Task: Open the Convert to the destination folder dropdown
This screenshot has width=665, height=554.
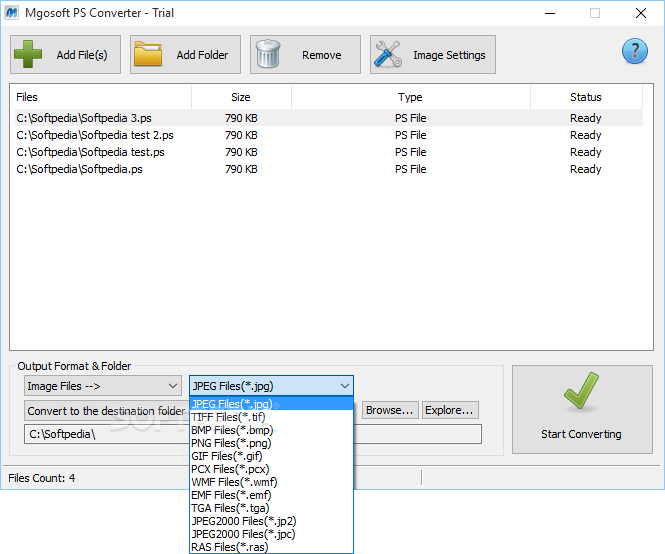Action: pyautogui.click(x=106, y=411)
